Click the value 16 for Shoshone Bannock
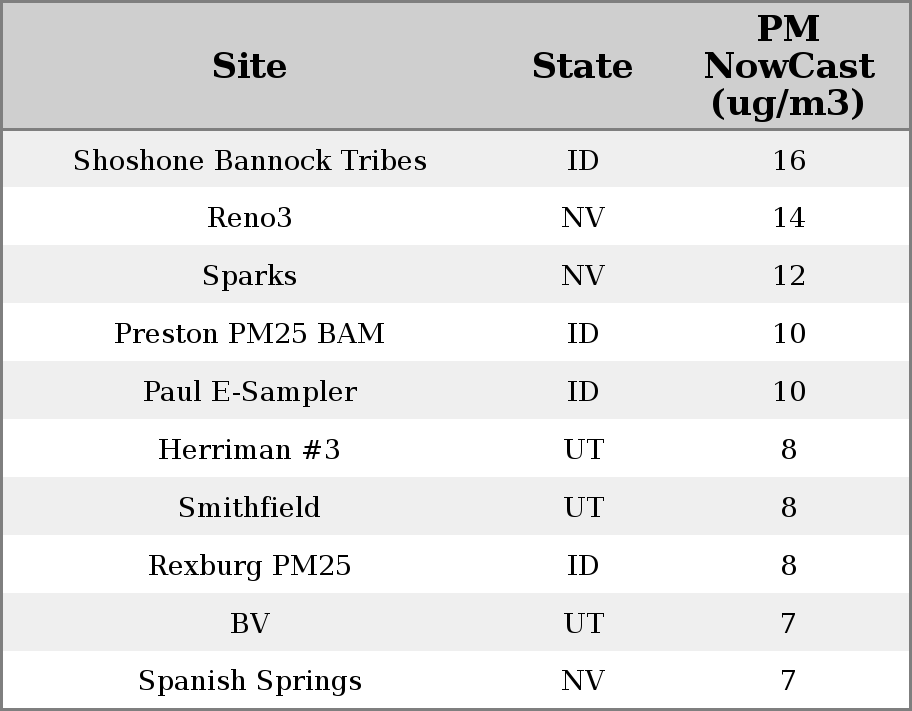The image size is (912, 711). pos(788,161)
